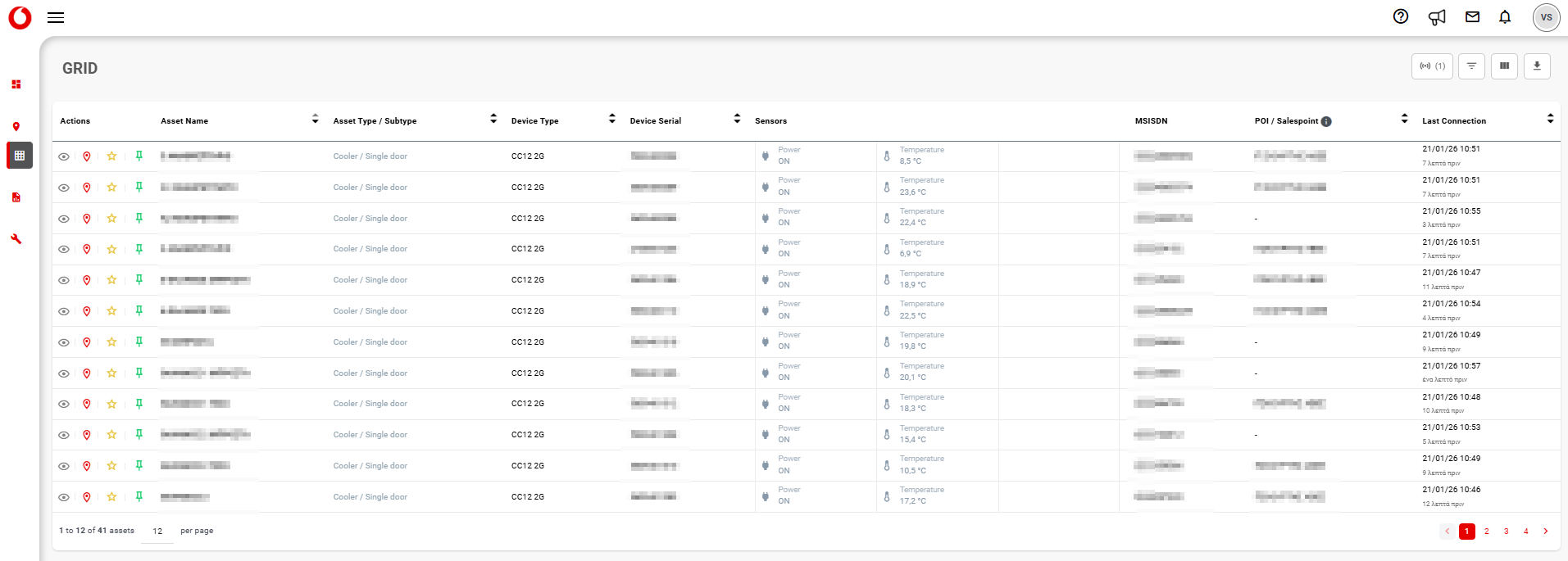Toggle the green pin in second row

139,188
